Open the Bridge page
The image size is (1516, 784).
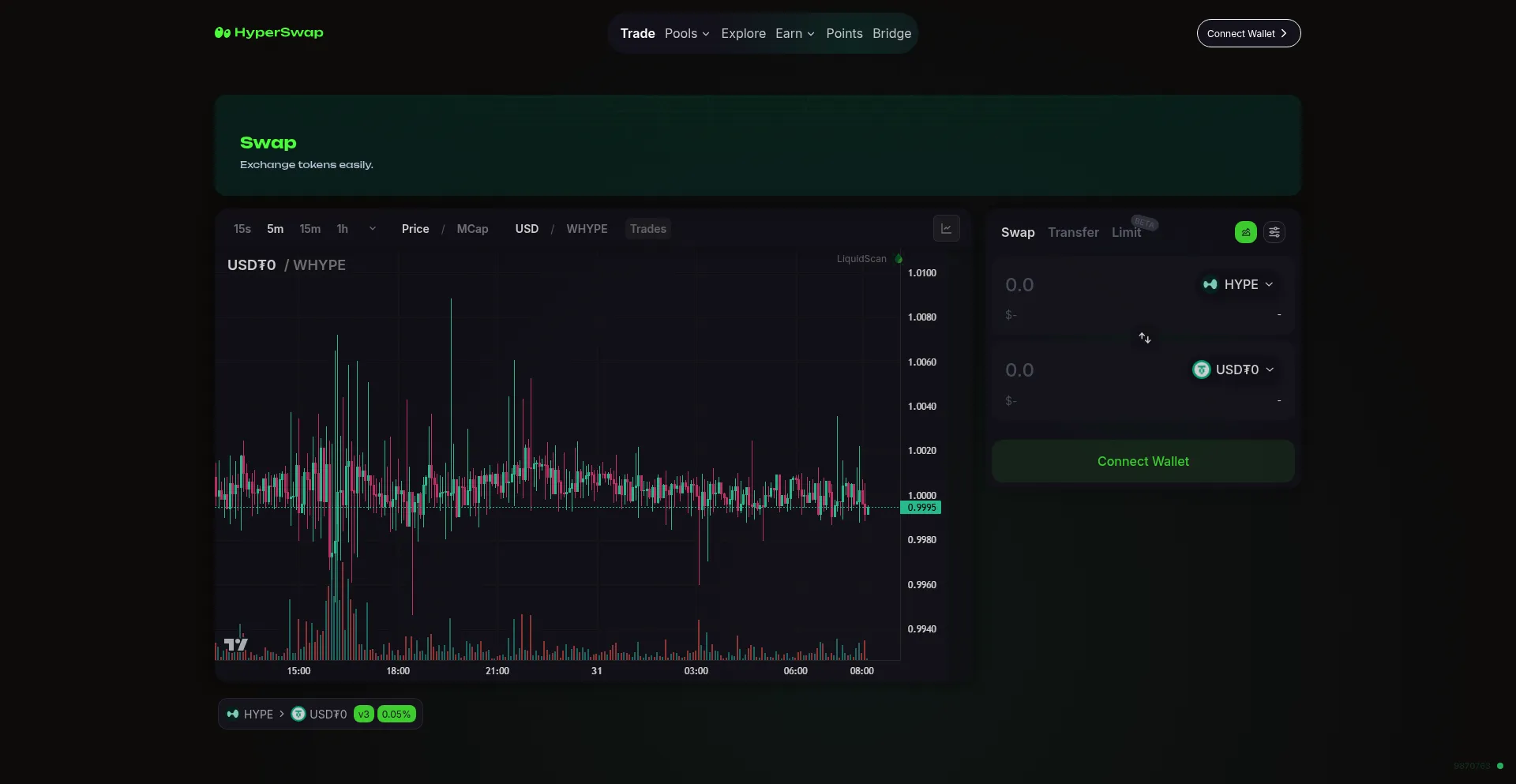pyautogui.click(x=891, y=33)
